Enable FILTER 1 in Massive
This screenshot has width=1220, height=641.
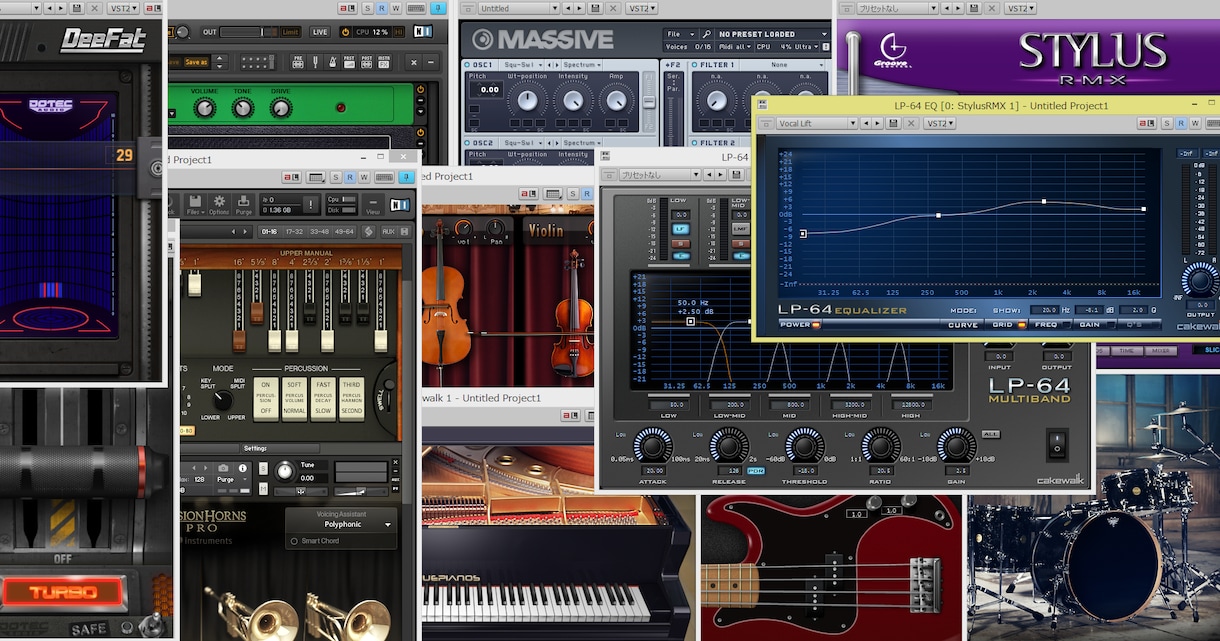(x=694, y=65)
